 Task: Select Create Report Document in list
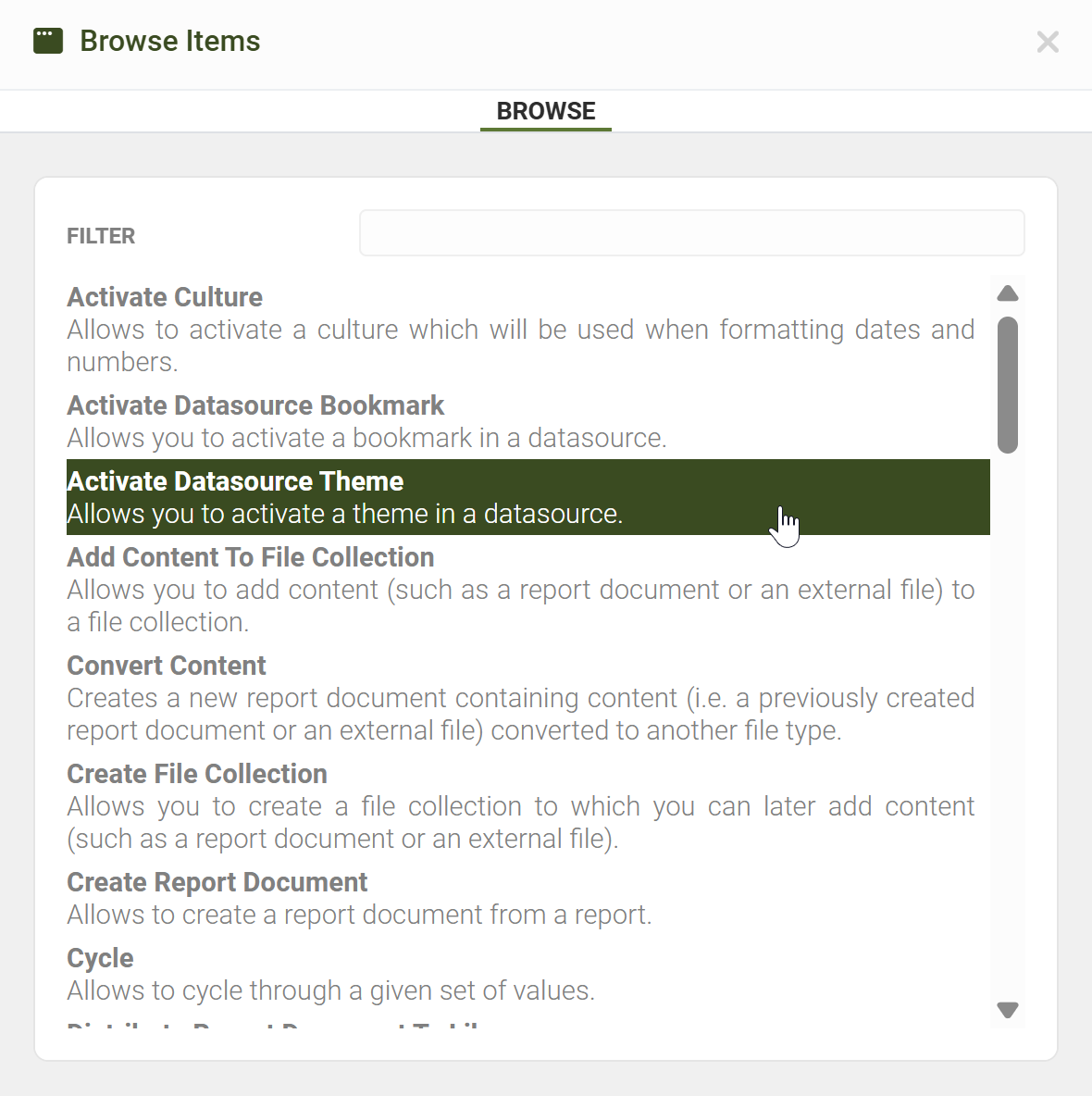point(217,882)
